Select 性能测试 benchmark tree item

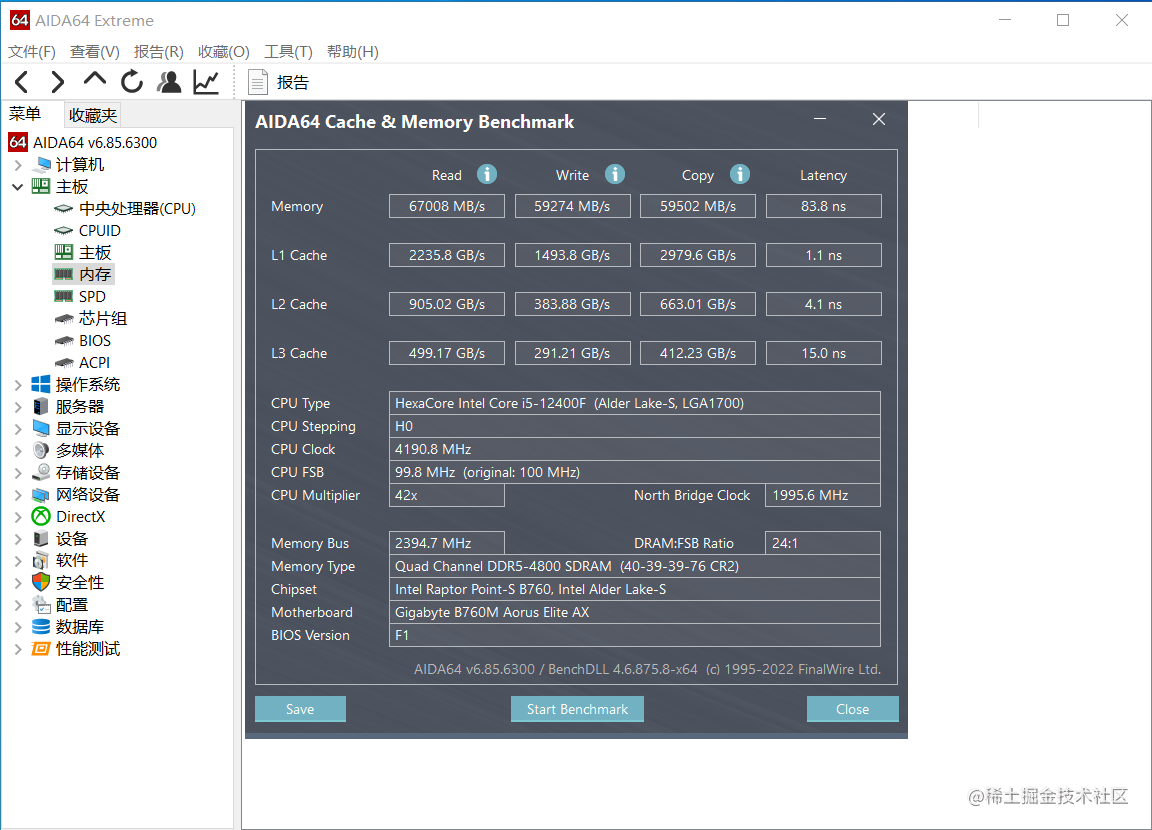coord(87,649)
